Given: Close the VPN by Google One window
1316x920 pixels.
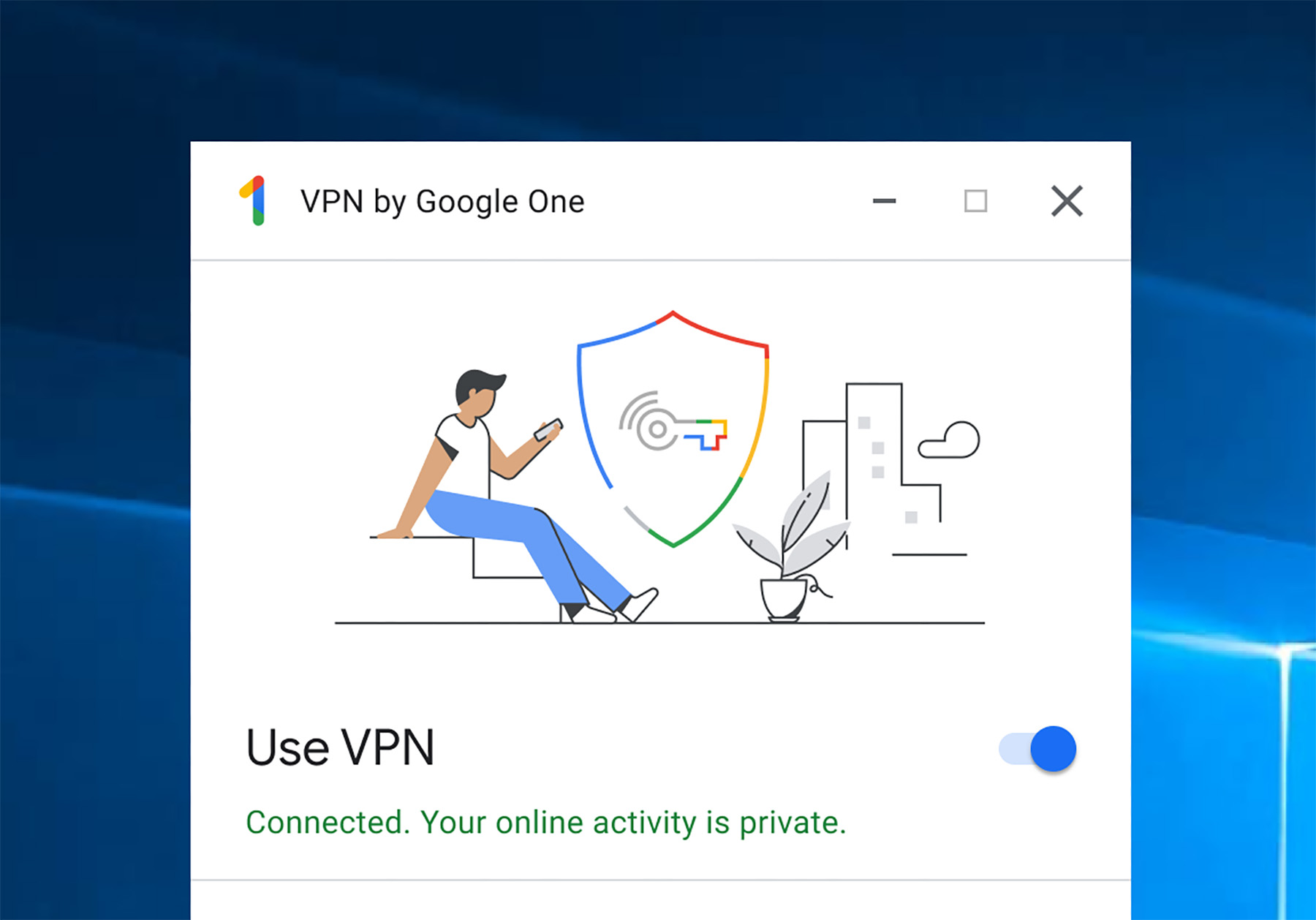Looking at the screenshot, I should coord(1067,200).
